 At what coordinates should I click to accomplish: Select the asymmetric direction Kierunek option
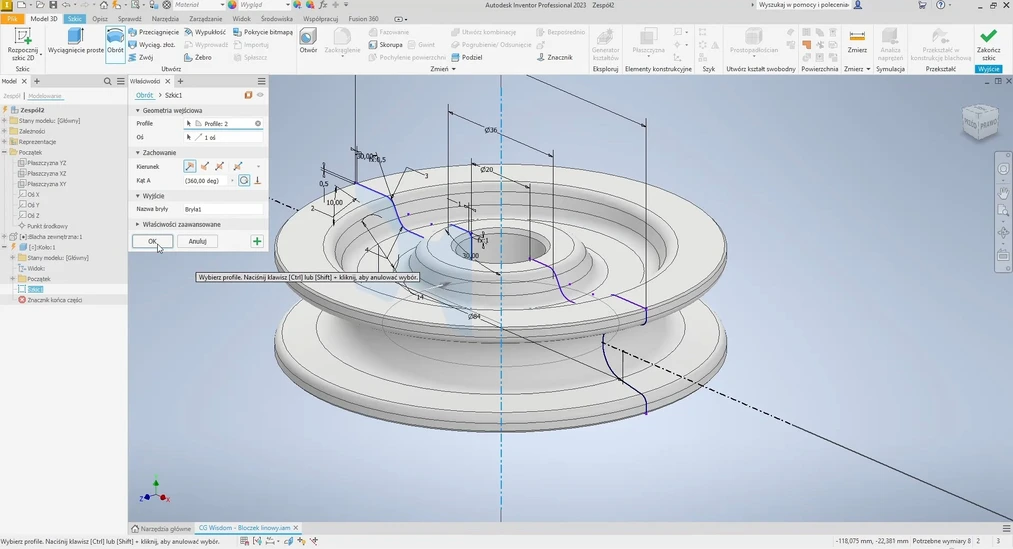tap(238, 167)
